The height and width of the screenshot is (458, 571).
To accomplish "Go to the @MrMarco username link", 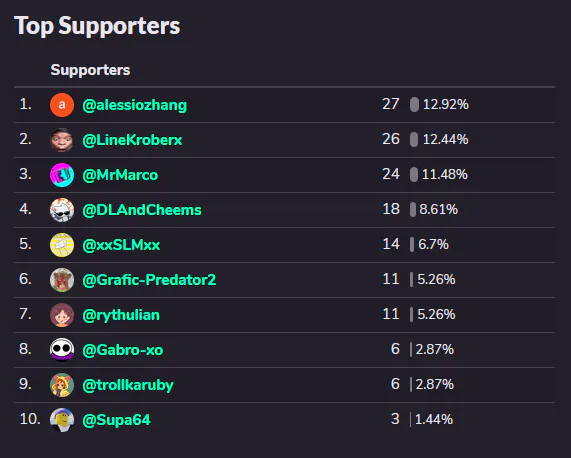I will click(x=120, y=175).
